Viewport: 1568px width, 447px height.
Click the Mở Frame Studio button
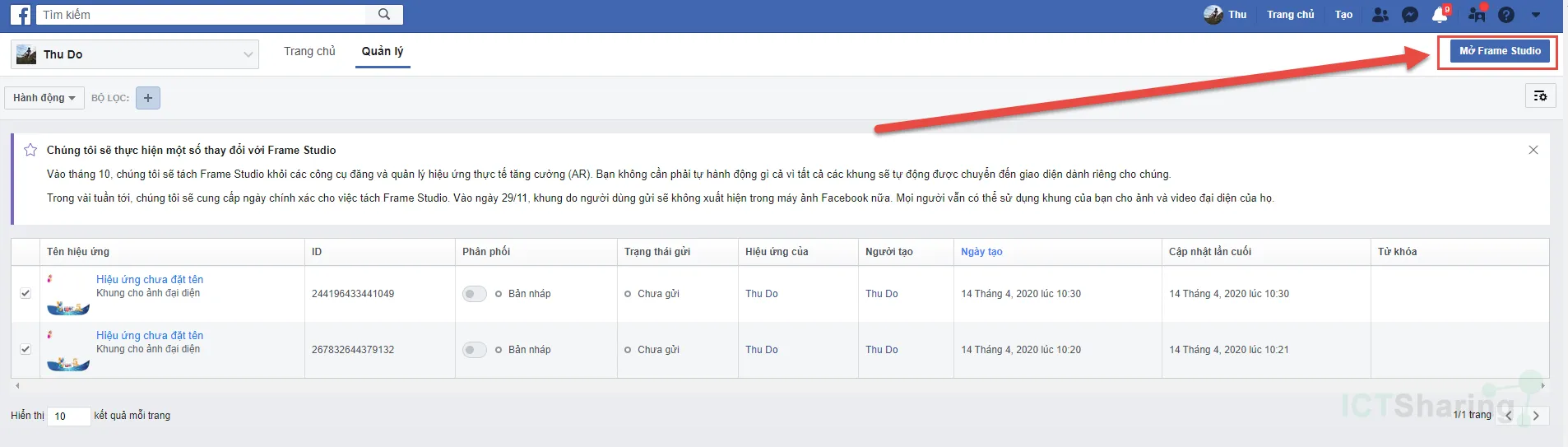click(1500, 51)
